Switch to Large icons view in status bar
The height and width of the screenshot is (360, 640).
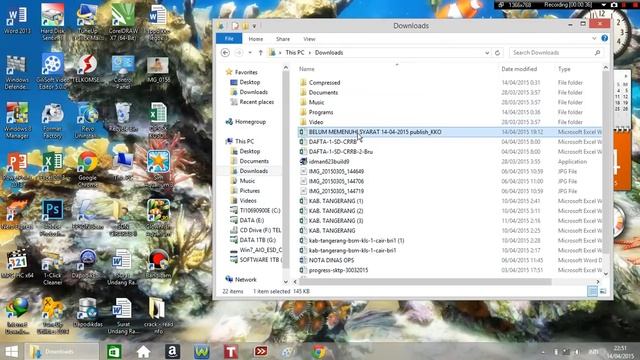[x=603, y=291]
